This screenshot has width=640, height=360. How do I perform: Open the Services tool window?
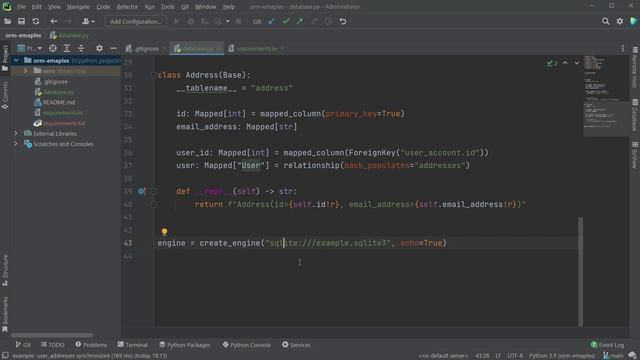(x=296, y=345)
